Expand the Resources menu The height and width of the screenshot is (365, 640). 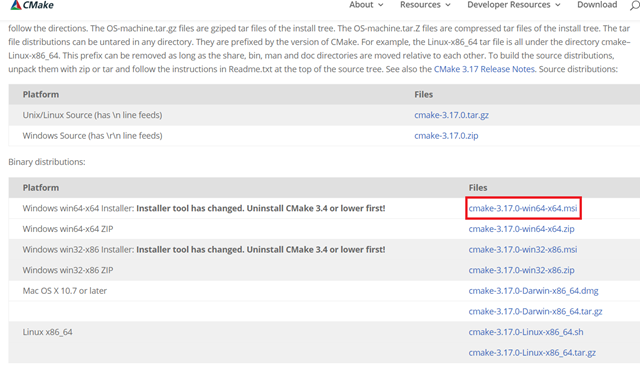[425, 5]
